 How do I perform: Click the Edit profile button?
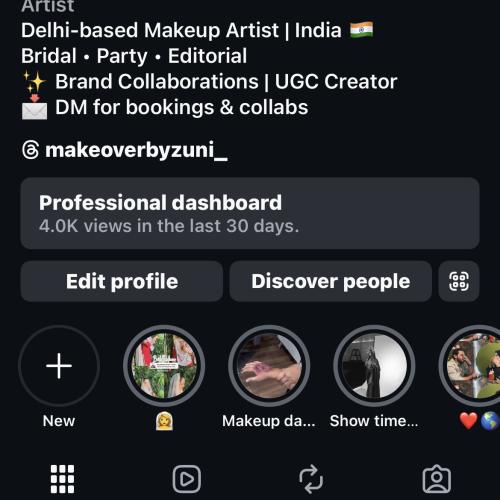[x=122, y=281]
